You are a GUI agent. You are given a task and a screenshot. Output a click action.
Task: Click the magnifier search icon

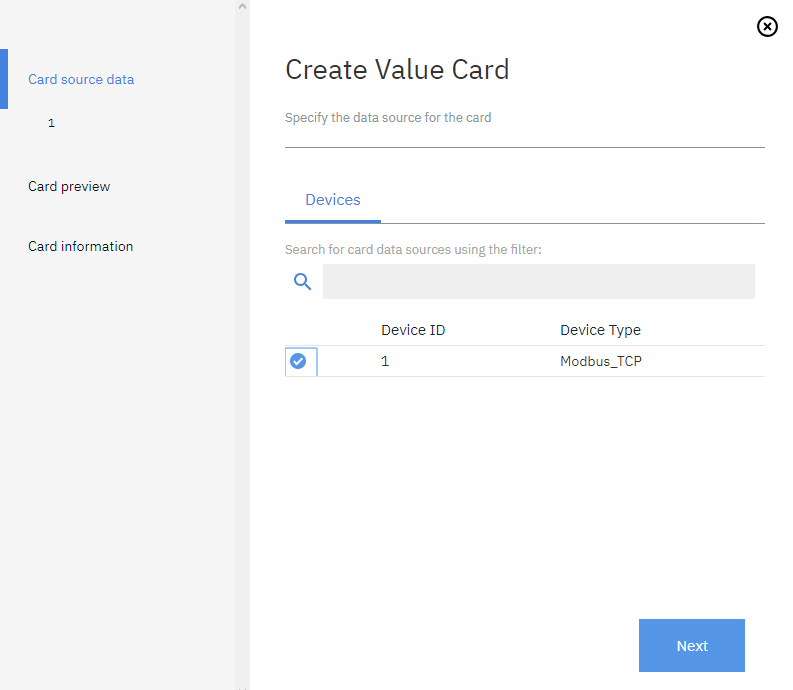pos(302,281)
